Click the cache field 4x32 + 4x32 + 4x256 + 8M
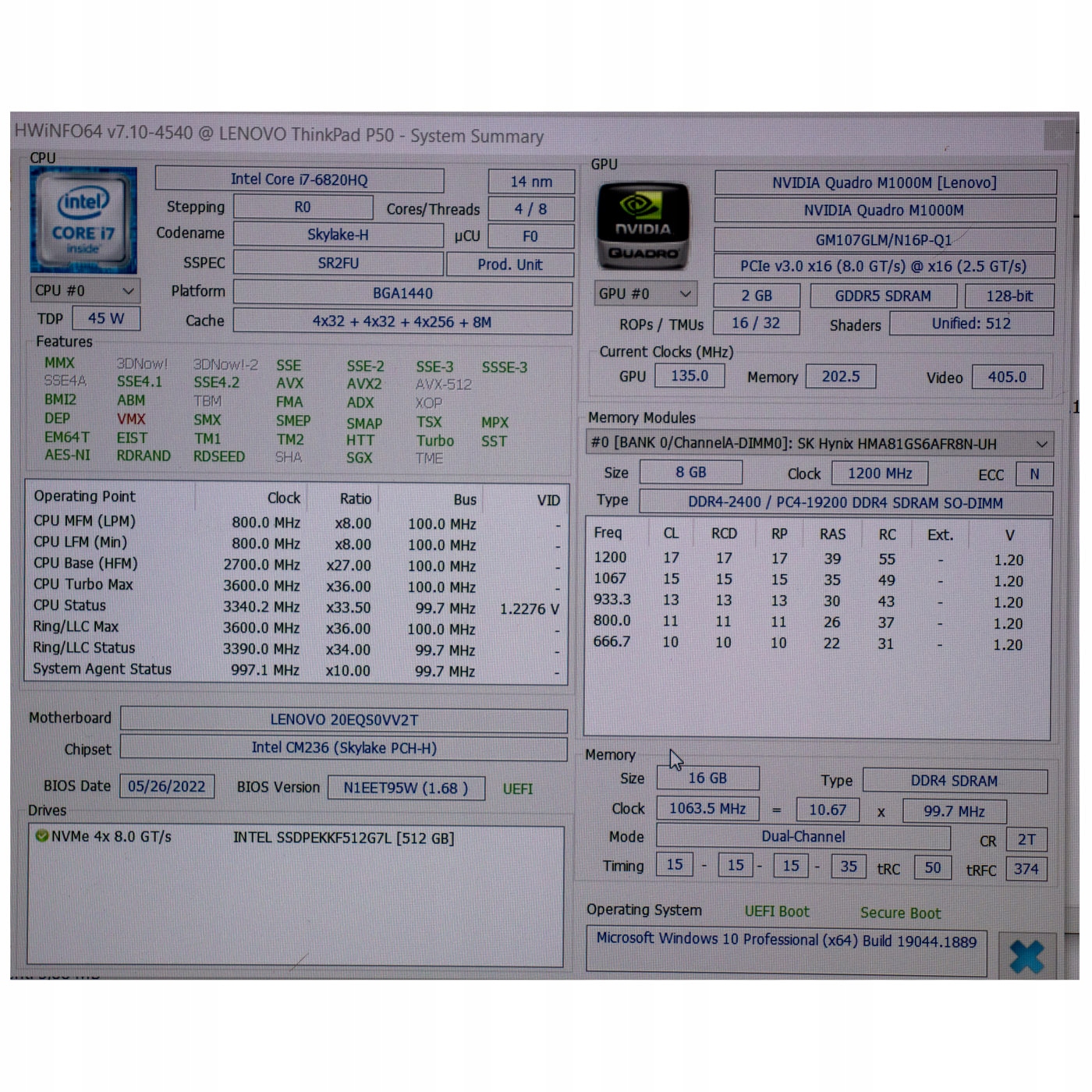The width and height of the screenshot is (1092, 1092). (x=402, y=322)
